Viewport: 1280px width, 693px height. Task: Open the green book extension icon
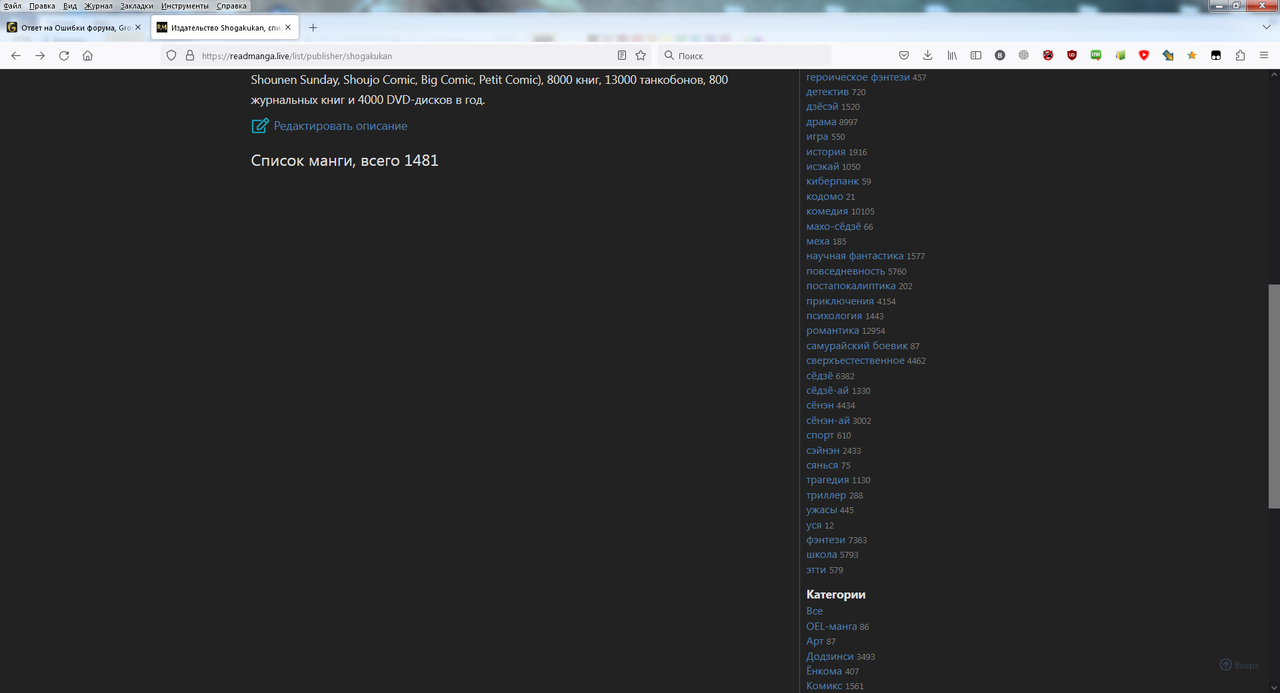tap(1120, 56)
